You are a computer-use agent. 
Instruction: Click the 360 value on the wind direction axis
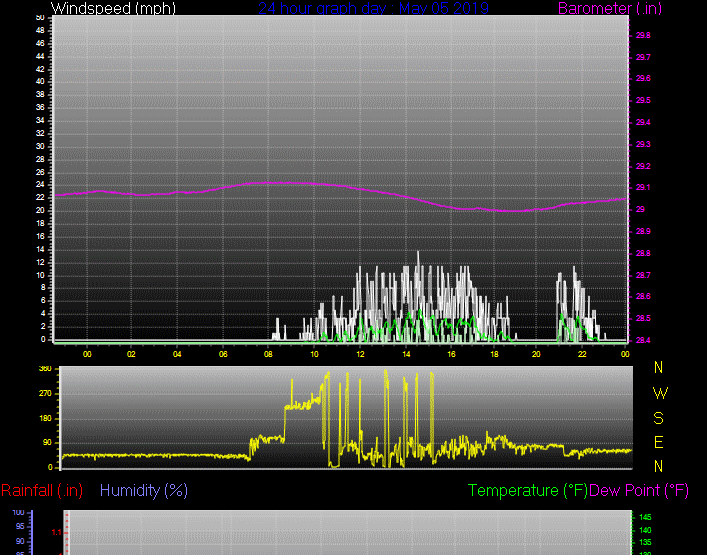46,369
